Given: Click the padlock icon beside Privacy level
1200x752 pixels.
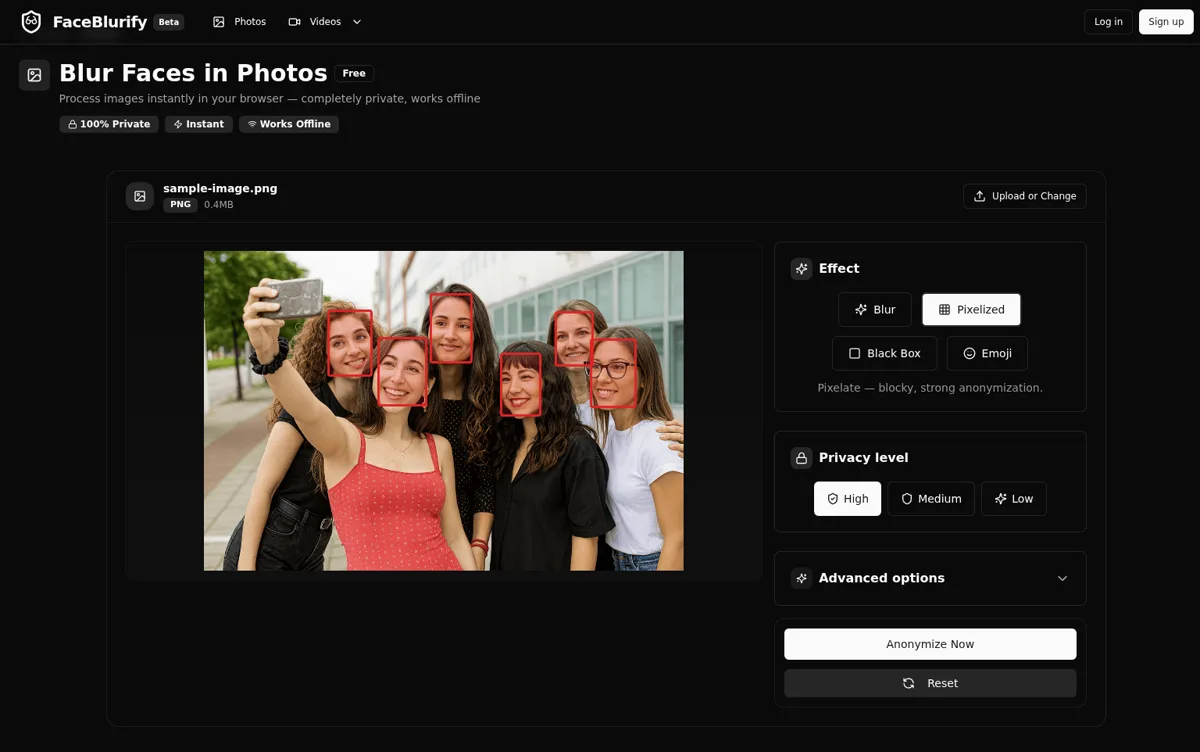Looking at the screenshot, I should [801, 457].
